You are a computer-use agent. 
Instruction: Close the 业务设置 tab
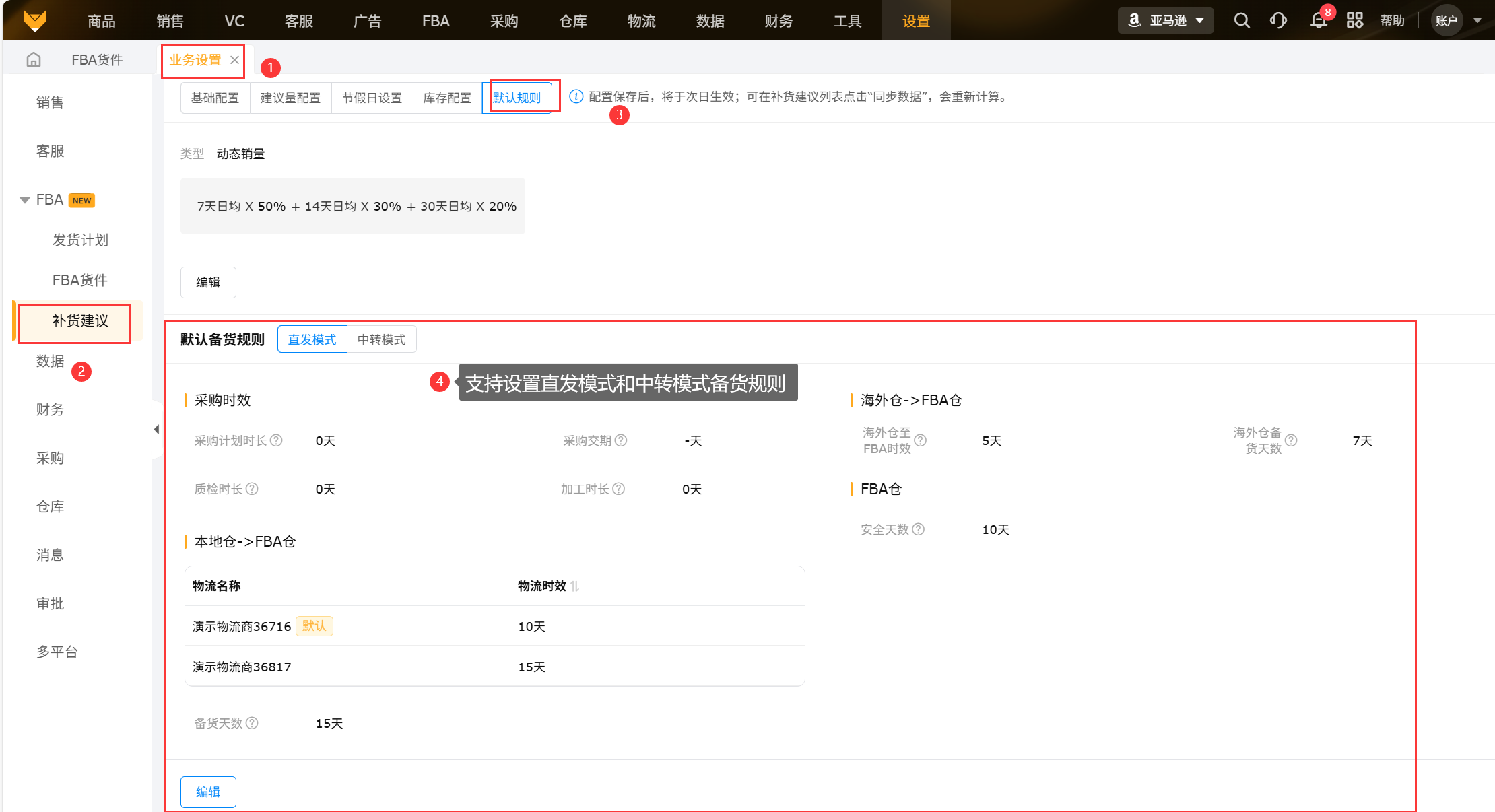(234, 60)
